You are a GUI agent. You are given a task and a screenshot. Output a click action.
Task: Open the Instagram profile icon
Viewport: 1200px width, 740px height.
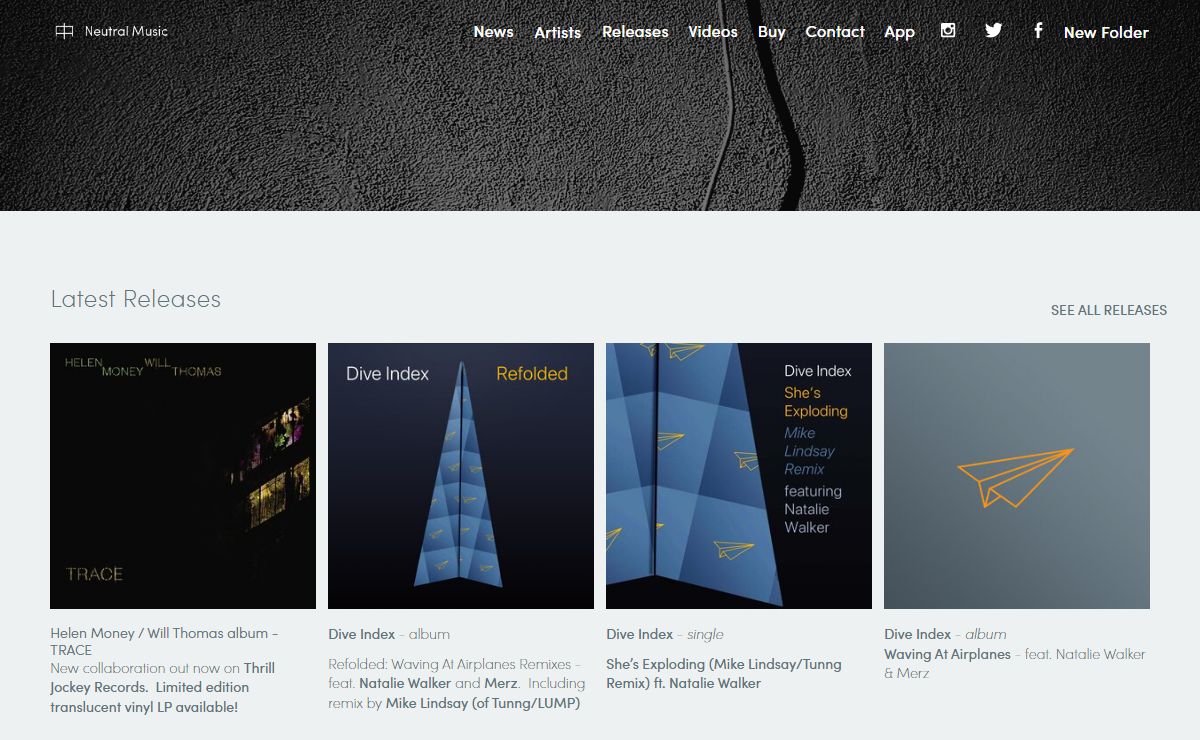948,30
